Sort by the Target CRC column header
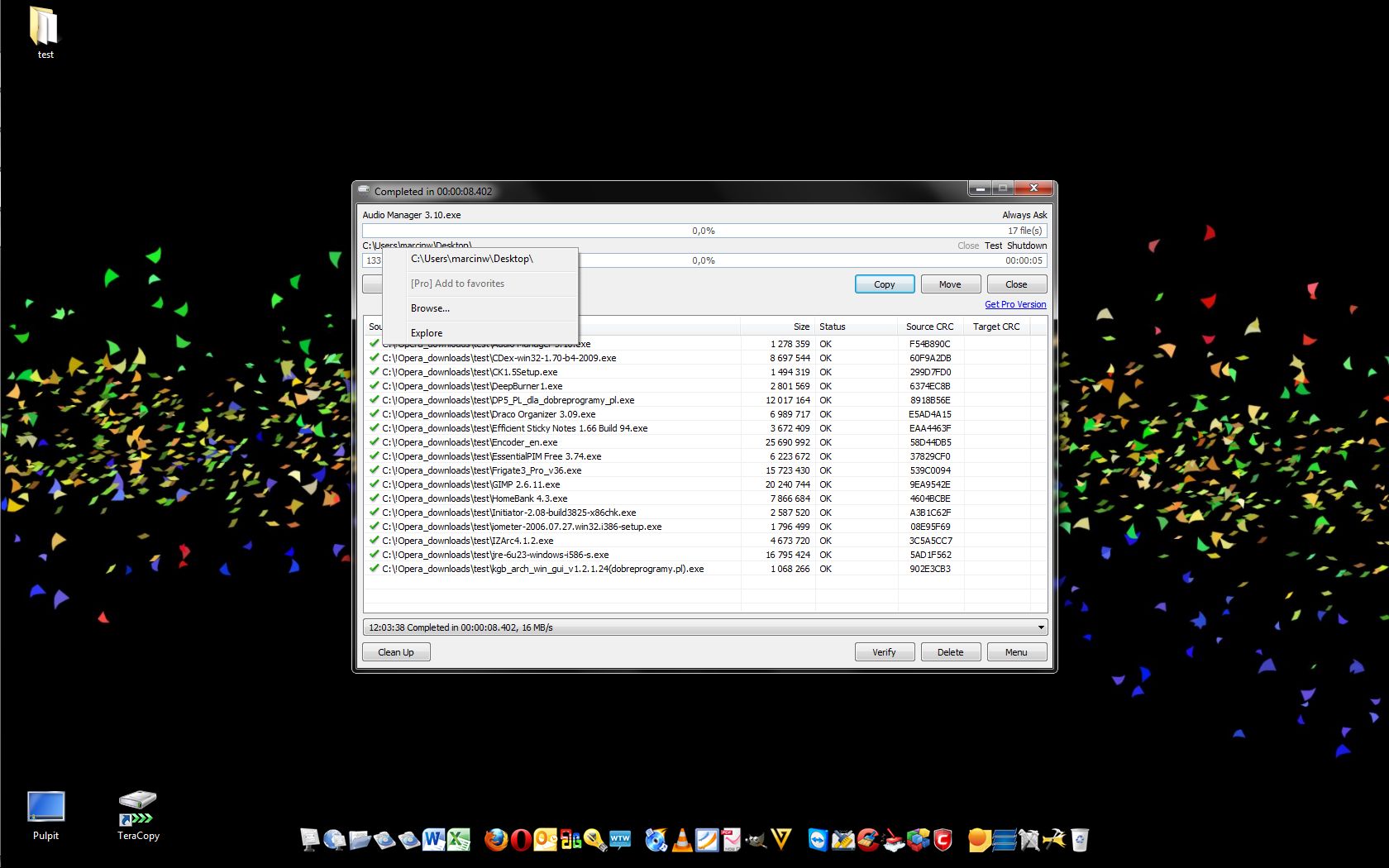Screen dimensions: 1389x868 coord(996,327)
